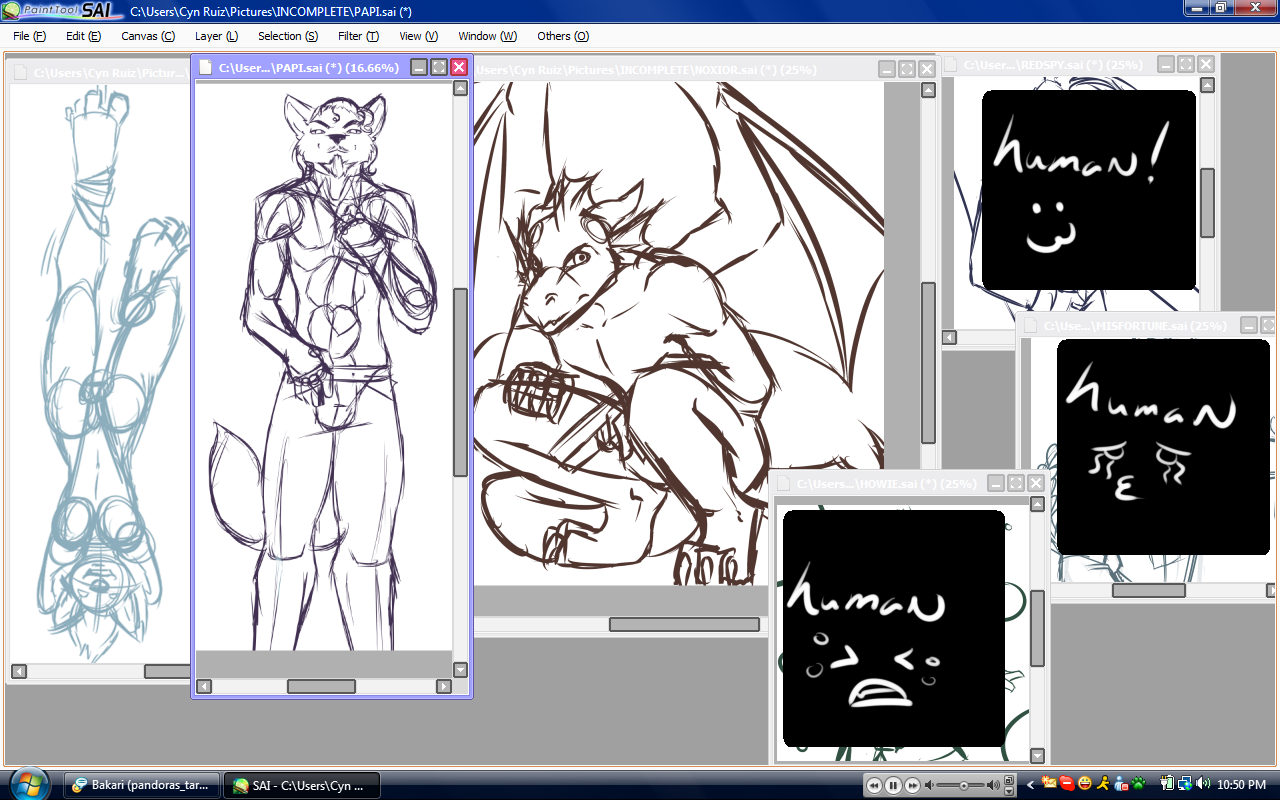This screenshot has height=800, width=1280.
Task: Click the red do-not-disturb tray icon
Action: click(1067, 784)
